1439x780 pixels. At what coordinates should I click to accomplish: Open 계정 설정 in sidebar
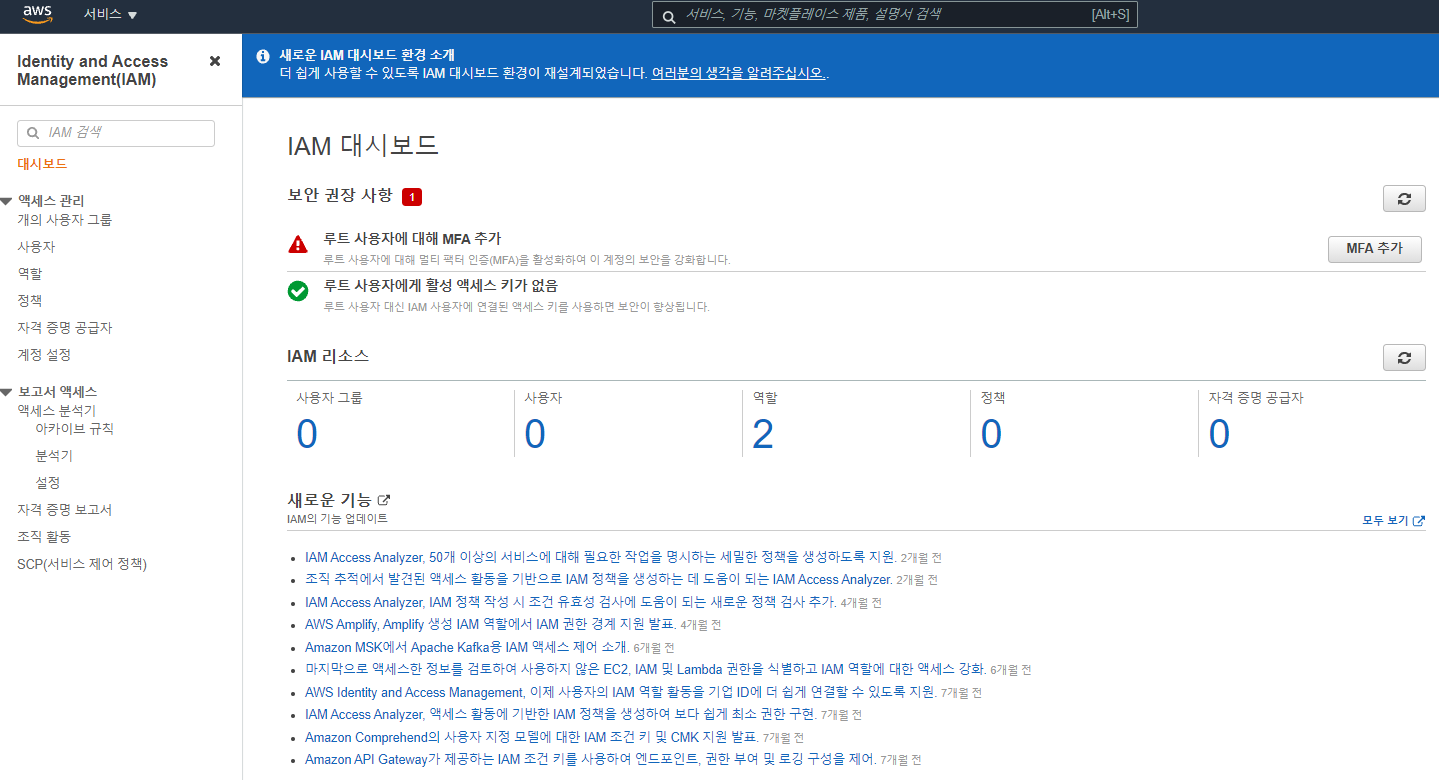click(x=44, y=354)
